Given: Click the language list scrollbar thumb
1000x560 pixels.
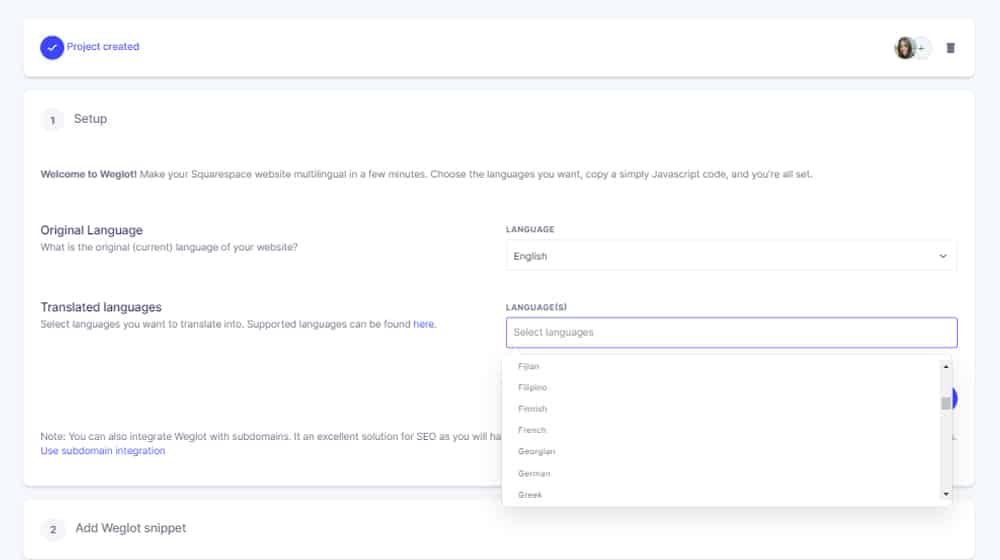Looking at the screenshot, I should click(x=946, y=403).
